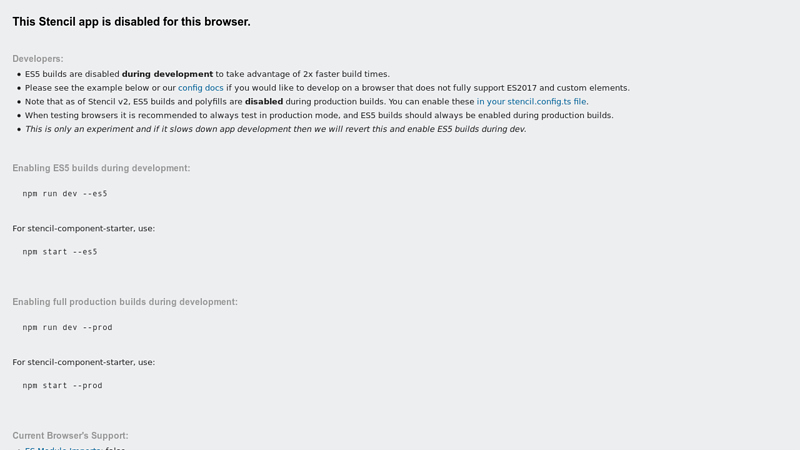Viewport: 800px width, 450px height.
Task: Click the bold 'disabled' word in third bullet
Action: (264, 102)
